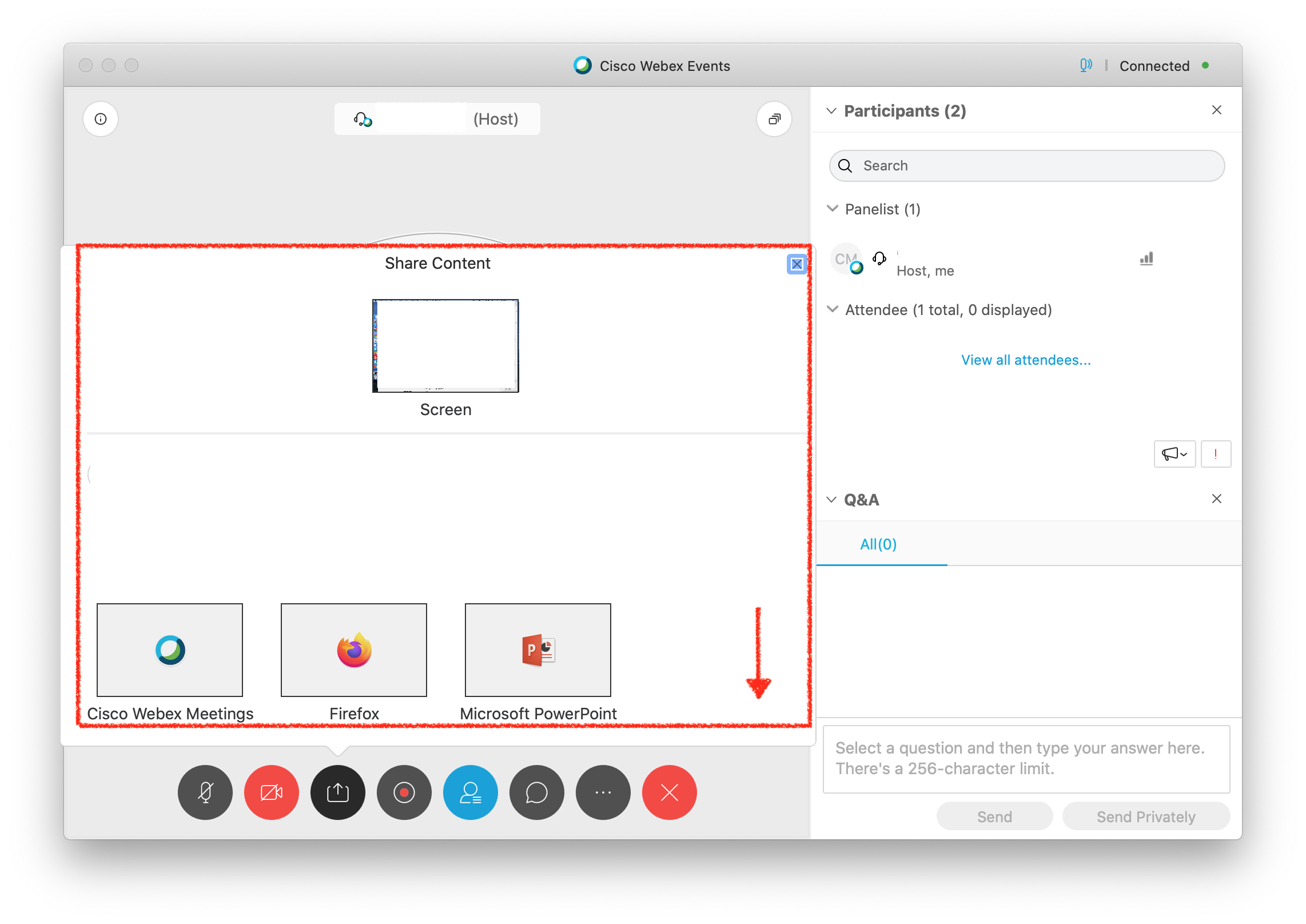Close the Q&A panel

[x=1217, y=499]
